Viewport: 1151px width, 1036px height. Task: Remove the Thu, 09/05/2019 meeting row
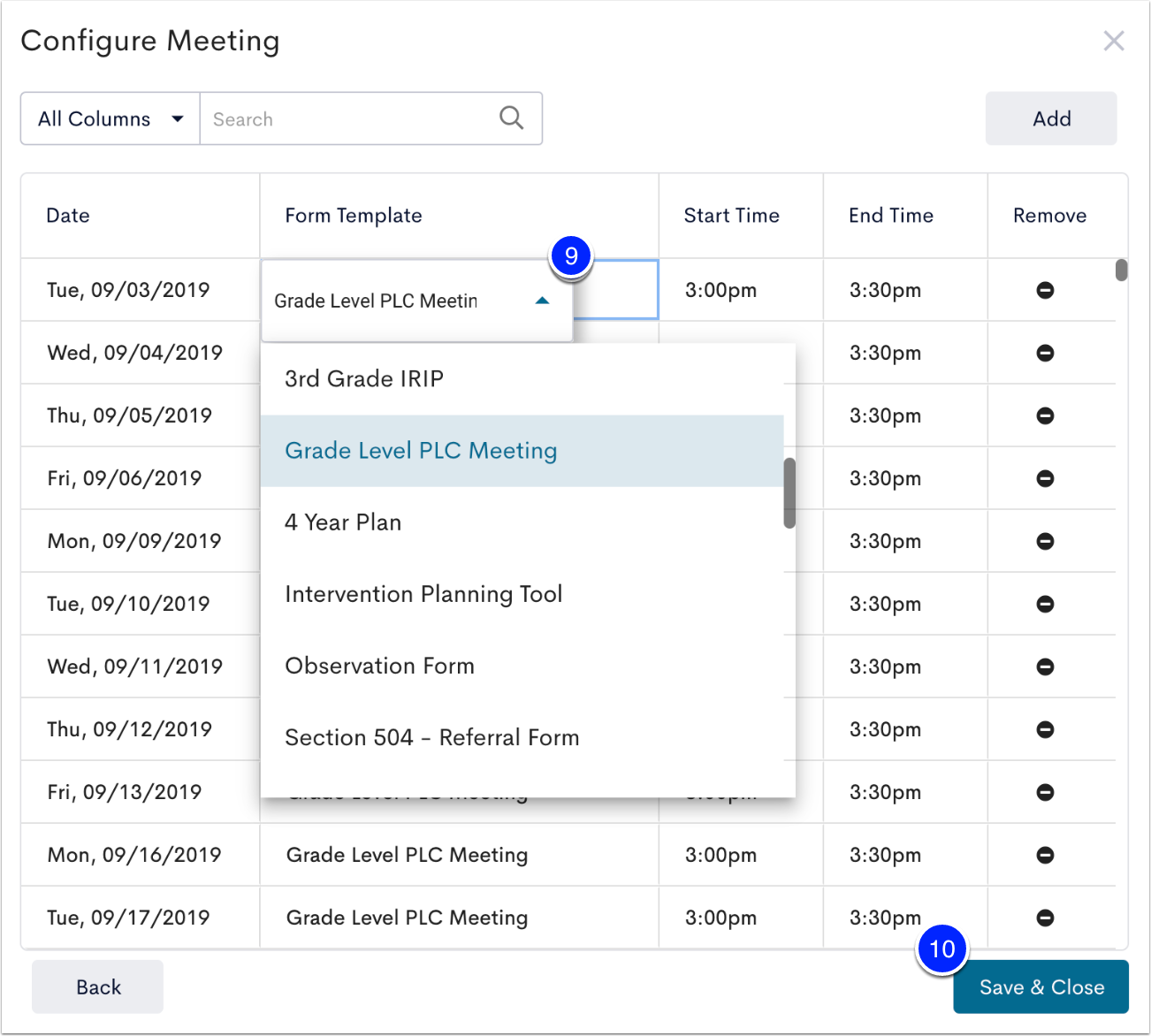[1045, 415]
